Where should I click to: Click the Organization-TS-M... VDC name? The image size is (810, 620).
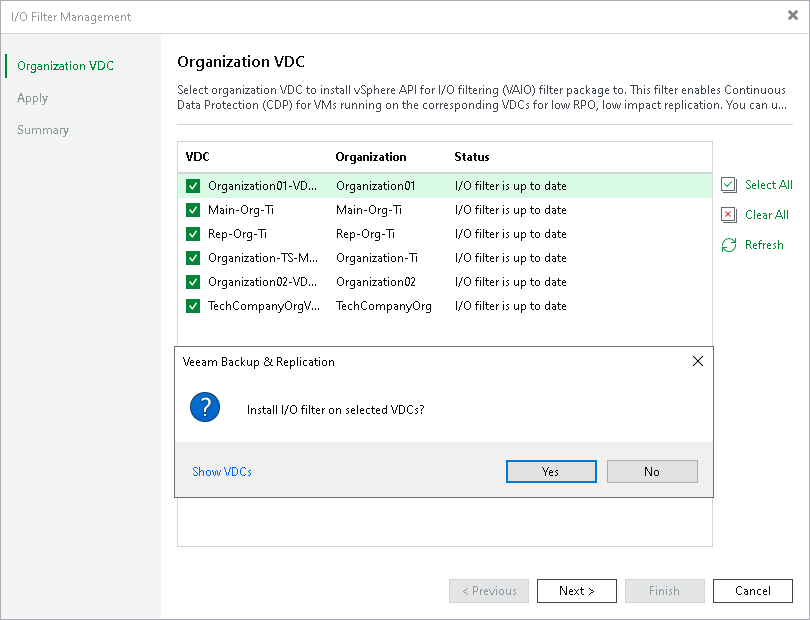pyautogui.click(x=263, y=258)
